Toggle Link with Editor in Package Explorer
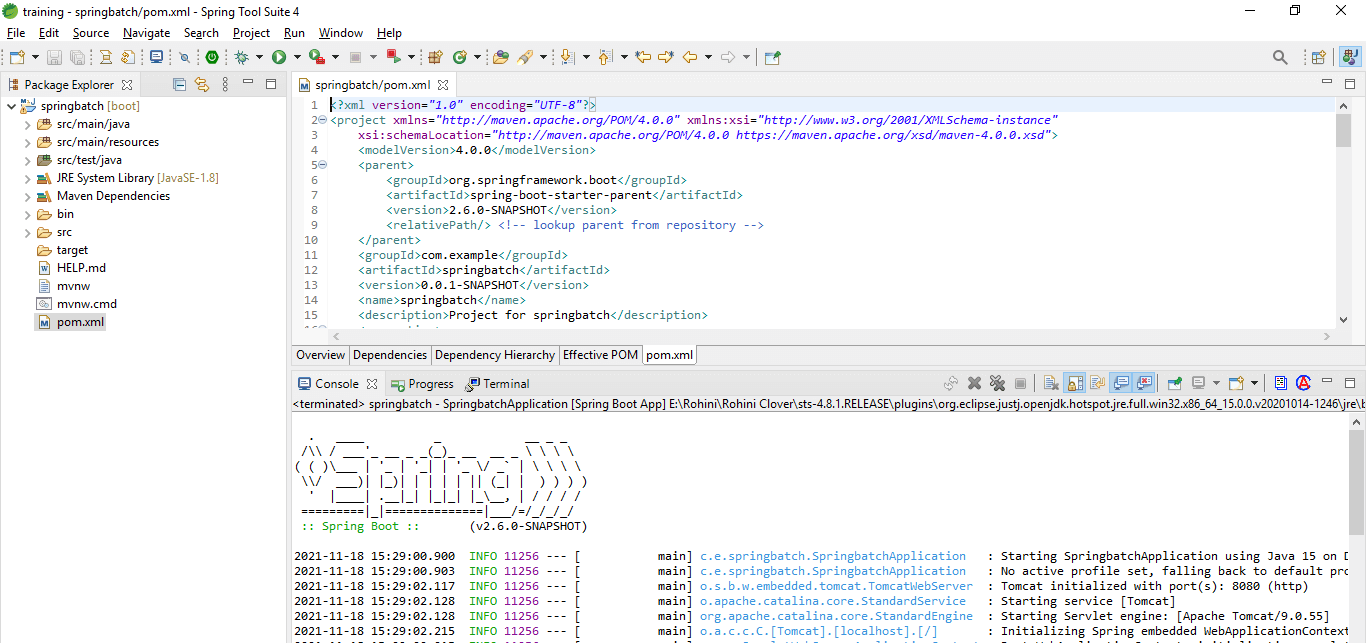Image resolution: width=1366 pixels, height=643 pixels. pos(202,85)
